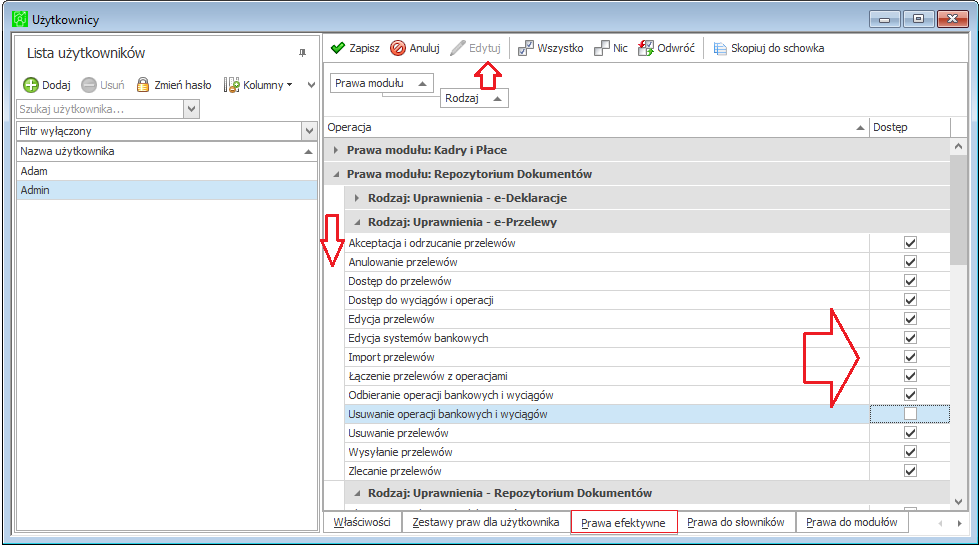Toggle Import przelewów checkbox
Image resolution: width=979 pixels, height=548 pixels.
(x=910, y=357)
